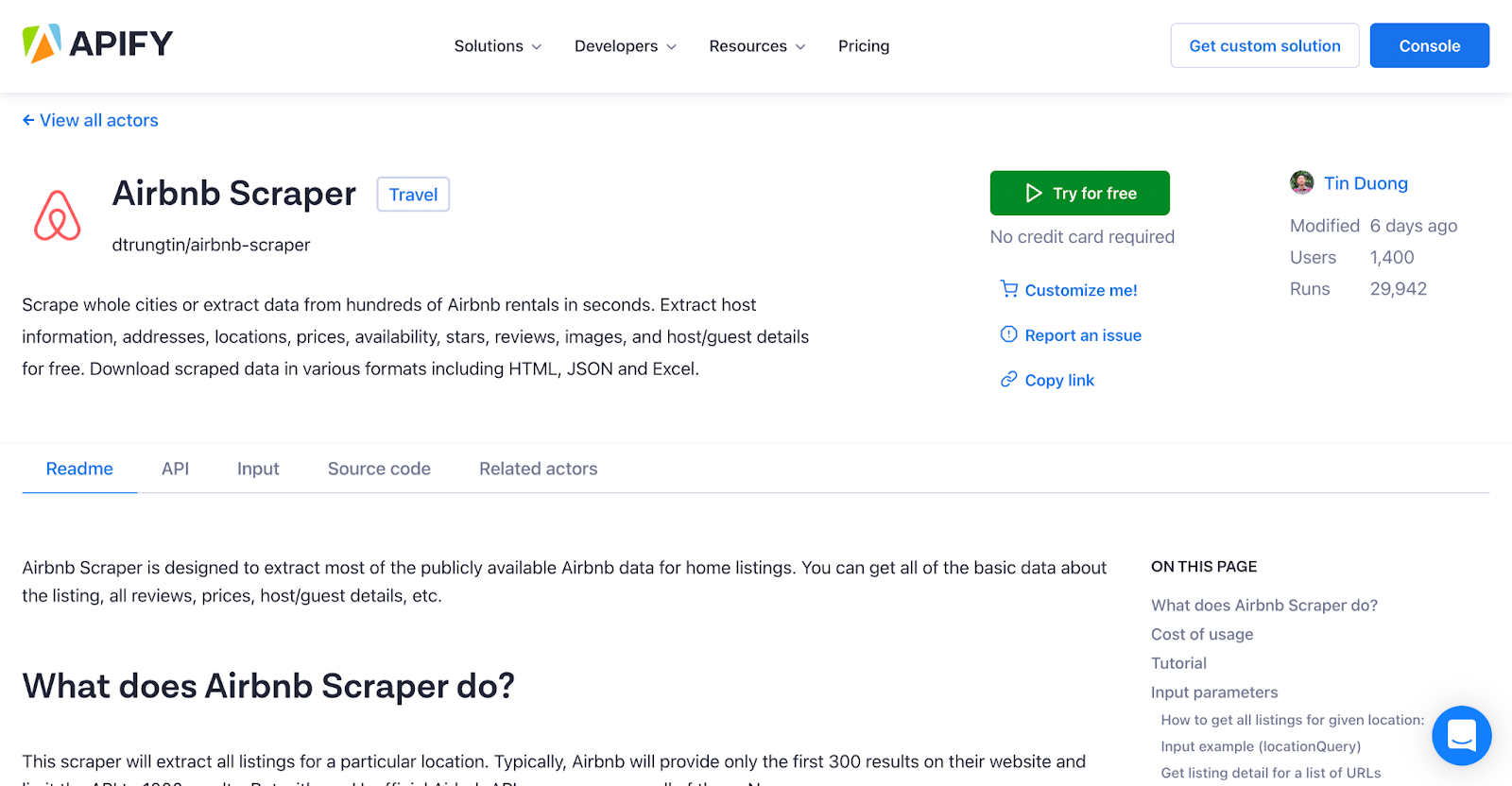
Task: Click the Apify logo
Action: [97, 43]
